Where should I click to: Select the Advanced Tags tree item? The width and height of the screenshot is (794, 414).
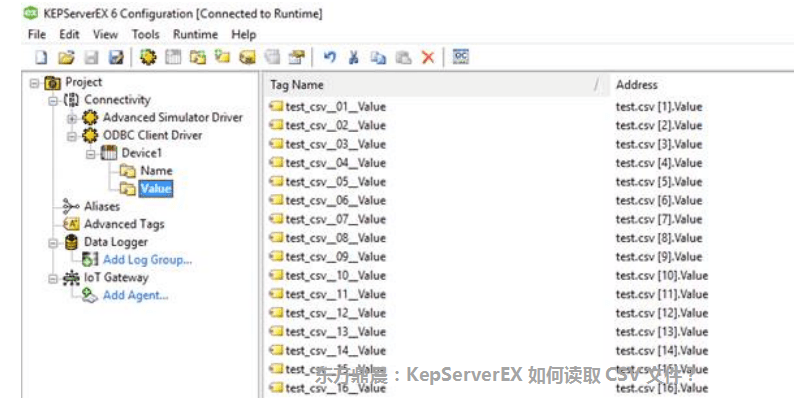pos(124,224)
